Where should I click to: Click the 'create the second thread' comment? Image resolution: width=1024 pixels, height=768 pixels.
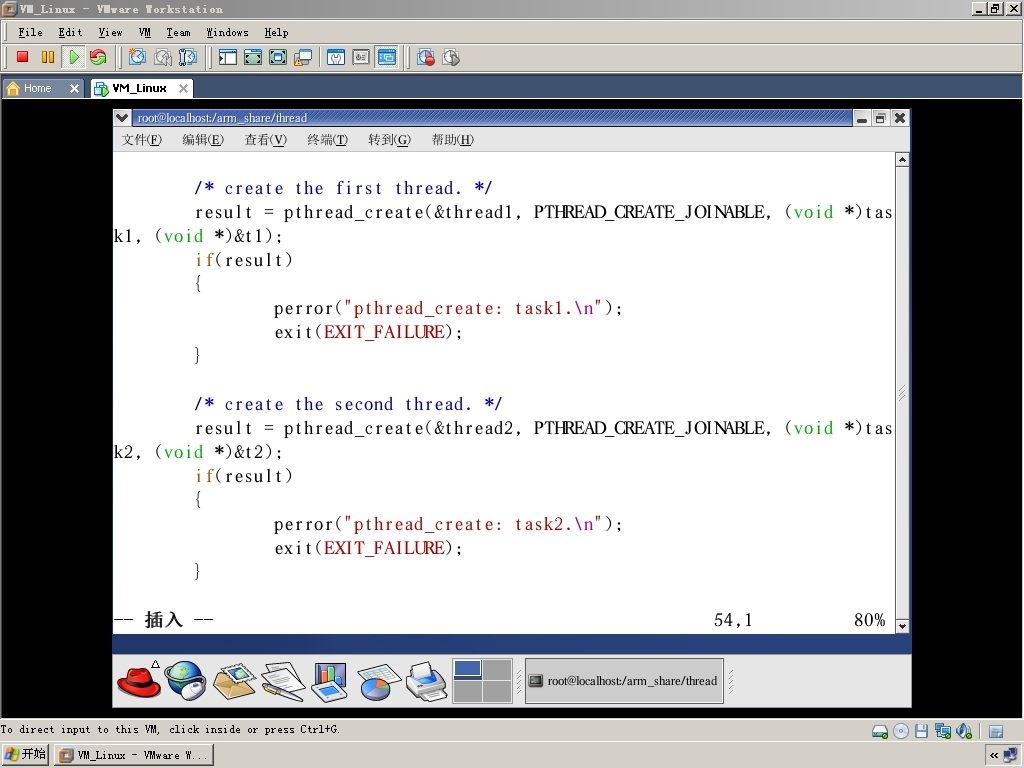[x=348, y=404]
